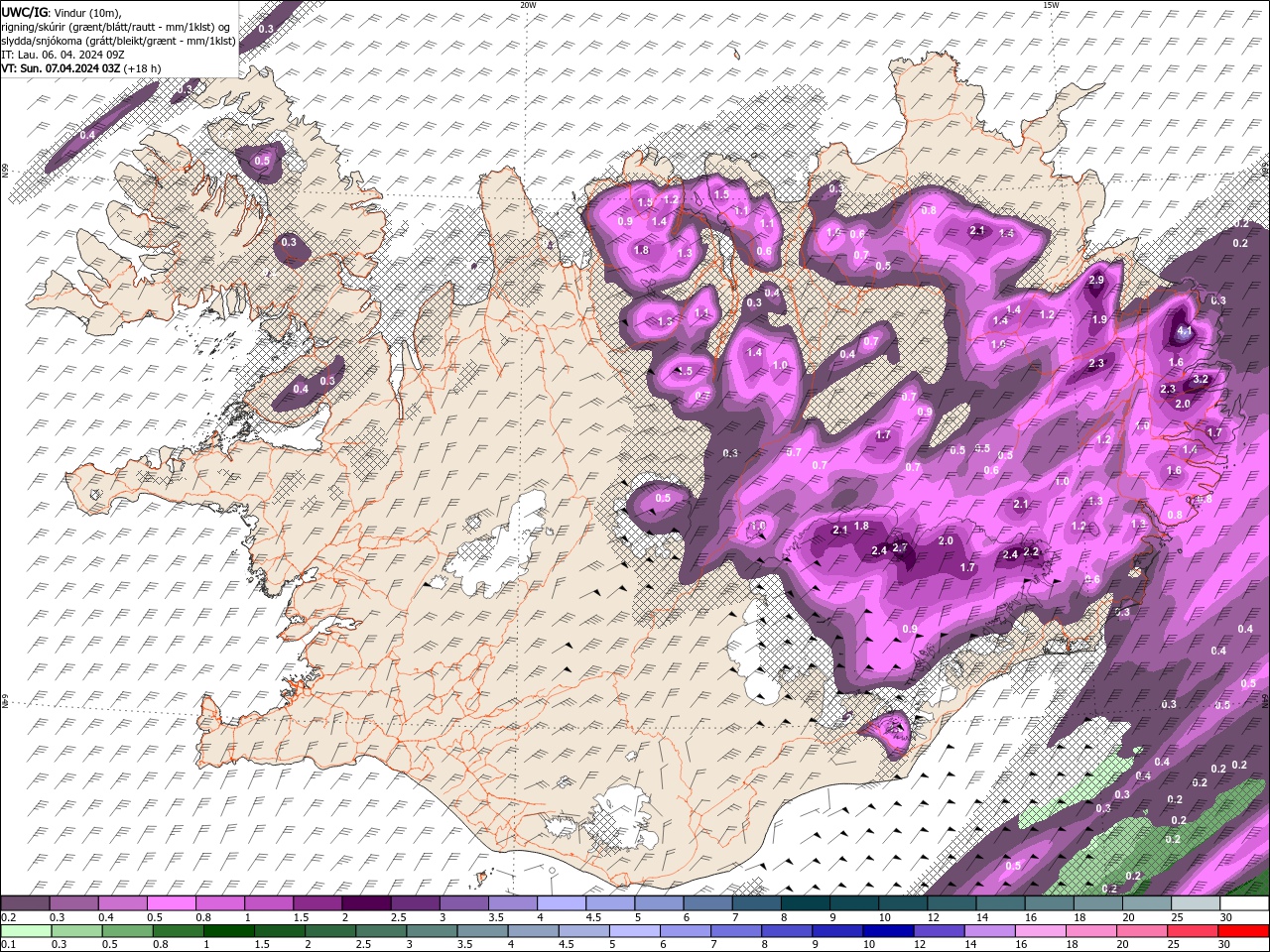
Task: Pick the magenta snow swatch labeled 1.5
Action: (317, 903)
